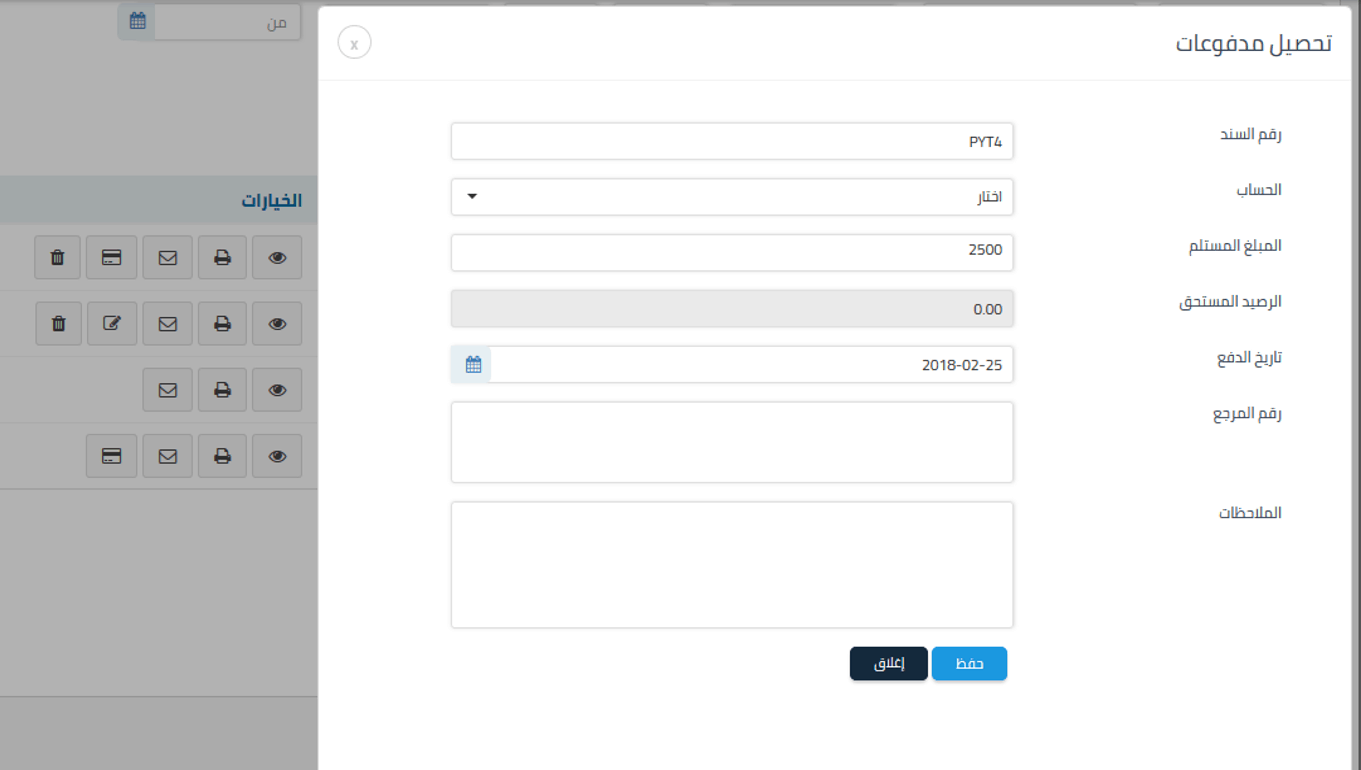Image resolution: width=1361 pixels, height=770 pixels.
Task: Click the eye view icon in first options row
Action: 277,258
